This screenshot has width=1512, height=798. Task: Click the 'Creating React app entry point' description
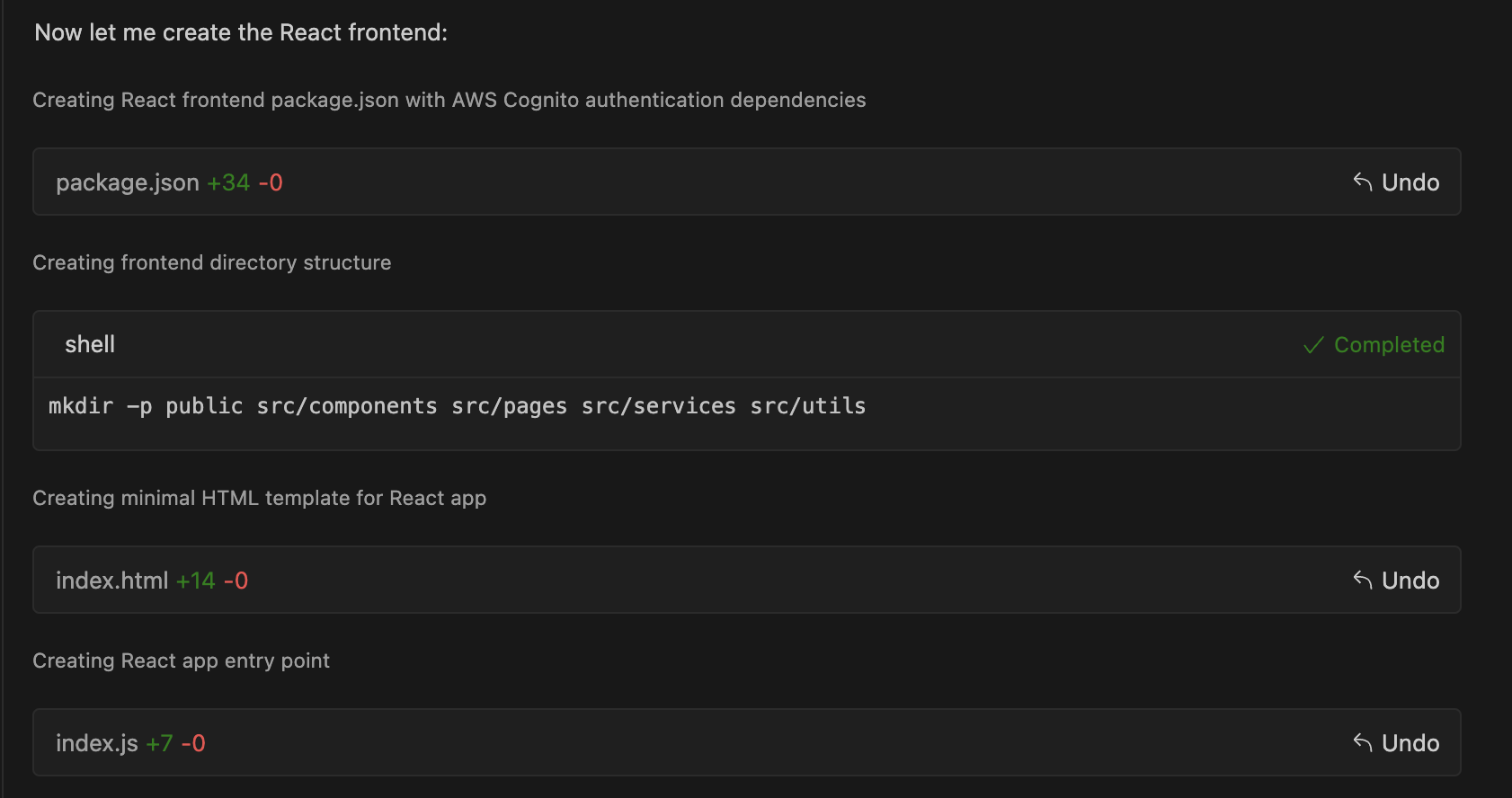181,661
